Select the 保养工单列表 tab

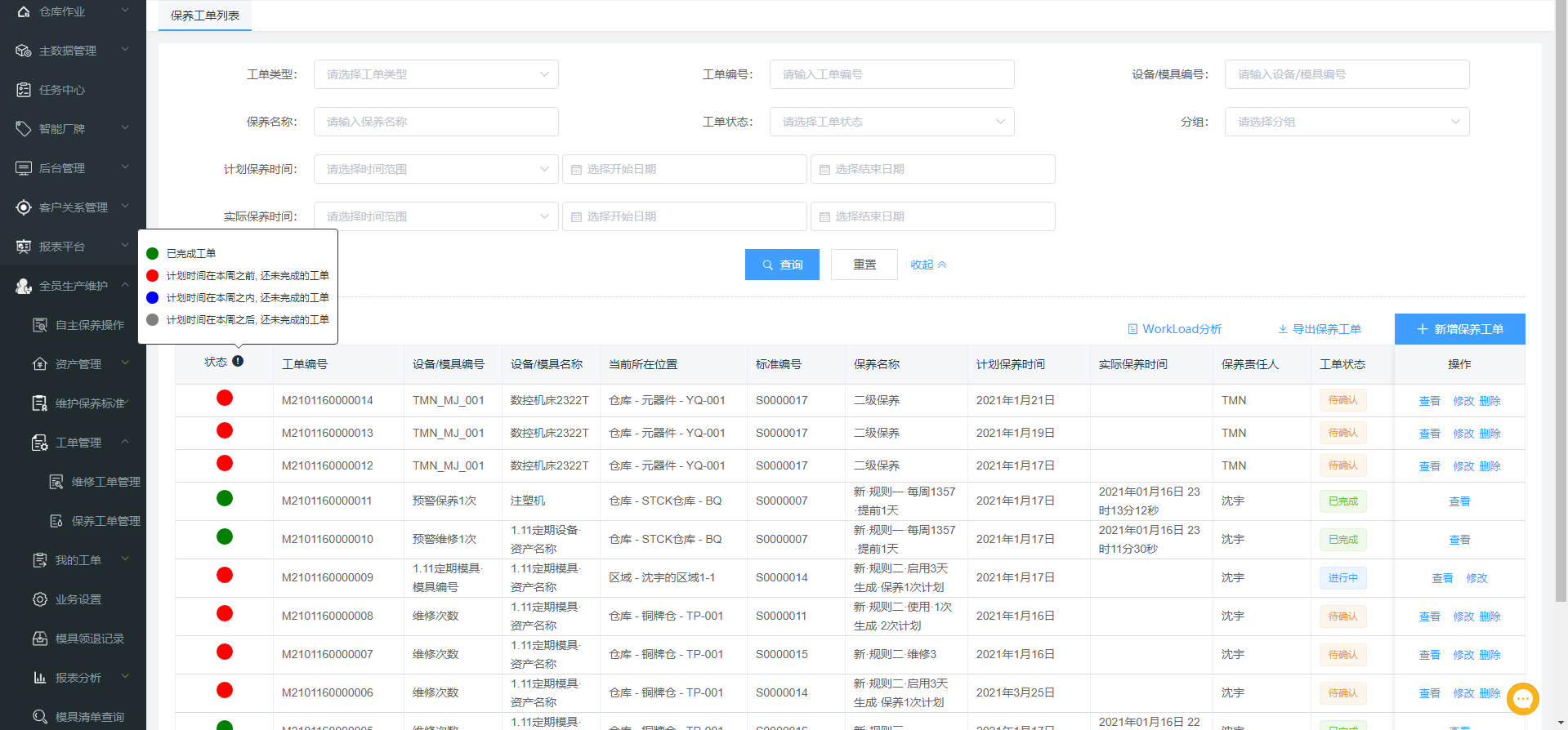click(x=205, y=16)
